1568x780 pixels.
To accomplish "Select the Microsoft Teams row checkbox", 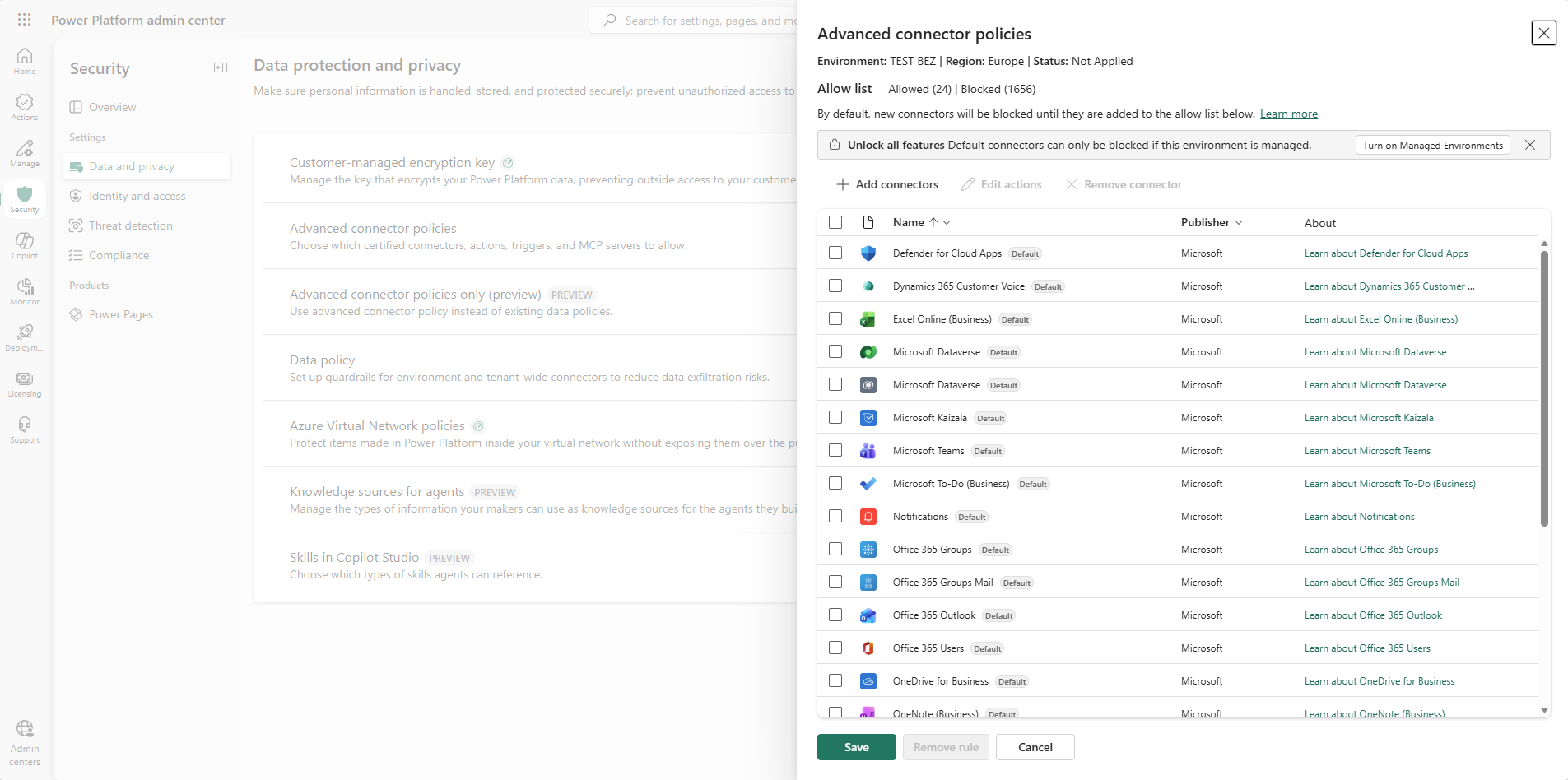I will [x=835, y=451].
